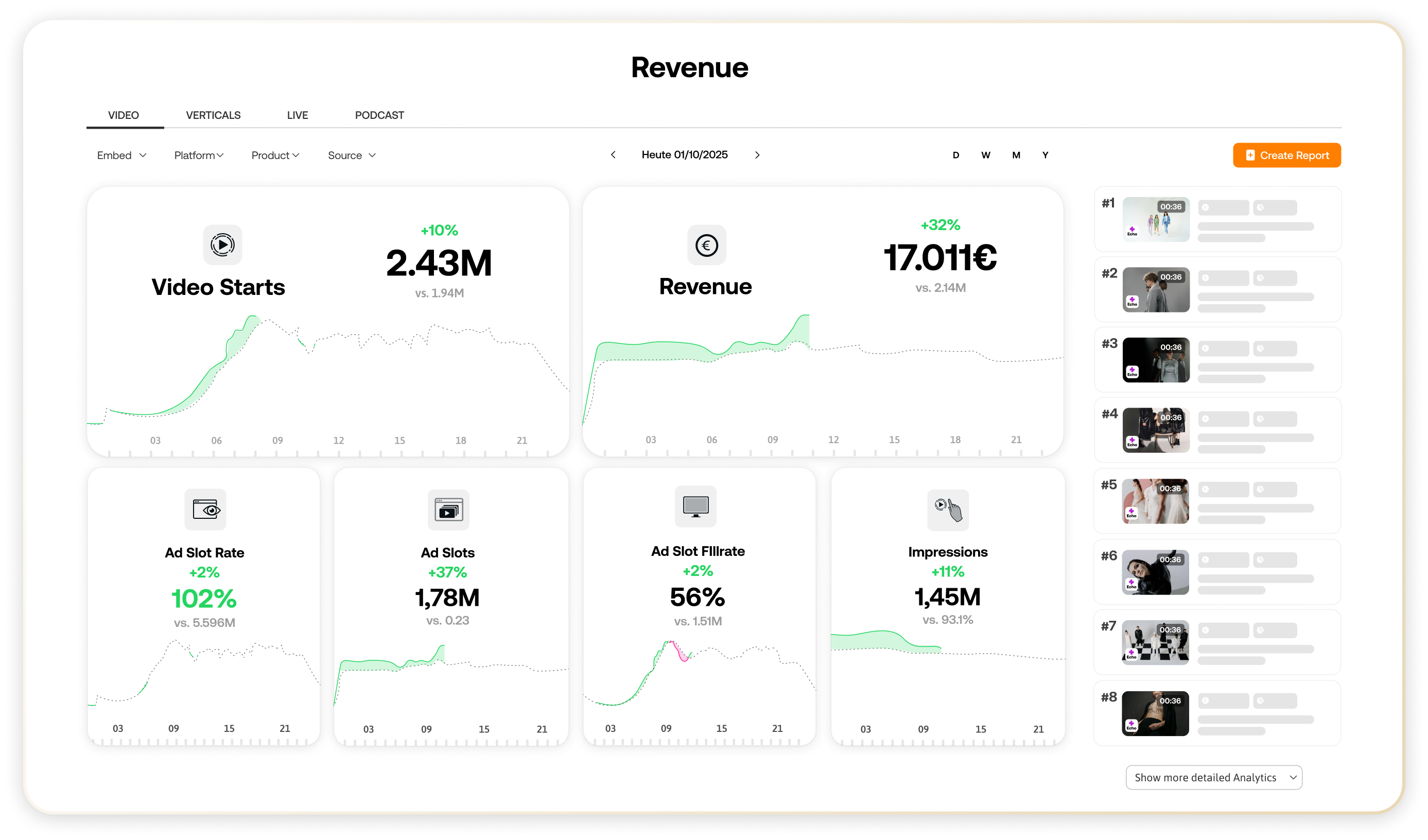Image resolution: width=1428 pixels, height=840 pixels.
Task: Expand Show more detailed Analytics dropdown
Action: click(x=1213, y=777)
